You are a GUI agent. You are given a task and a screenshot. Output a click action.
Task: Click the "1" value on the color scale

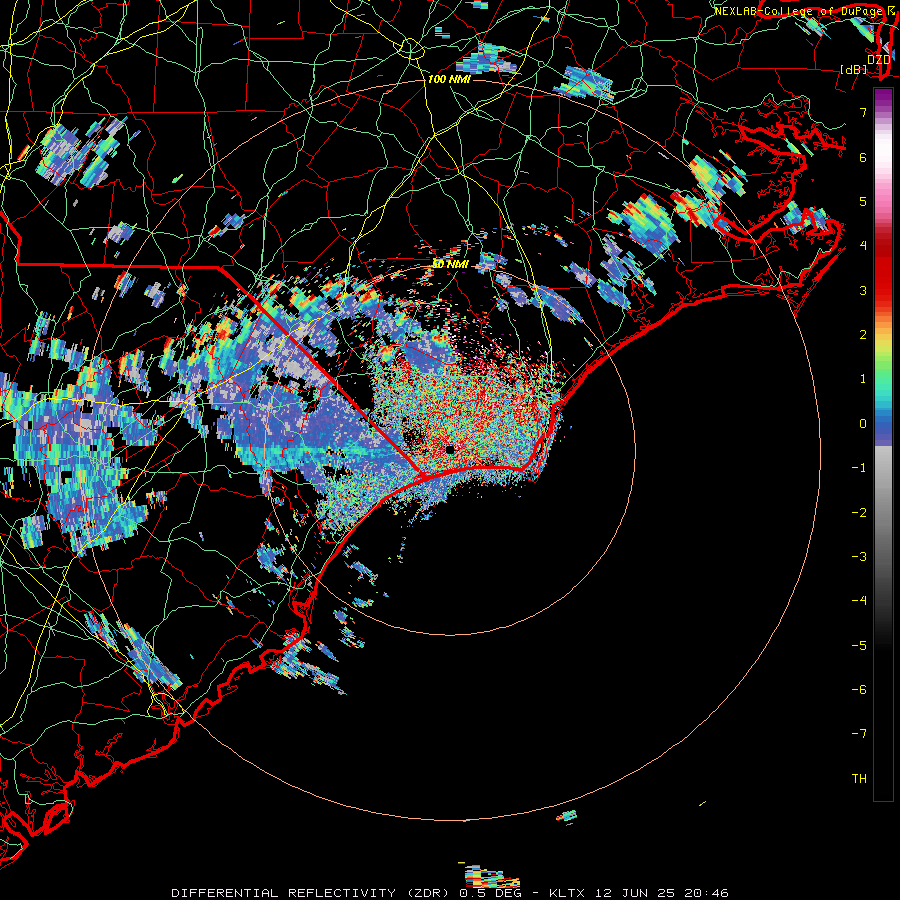pos(863,379)
